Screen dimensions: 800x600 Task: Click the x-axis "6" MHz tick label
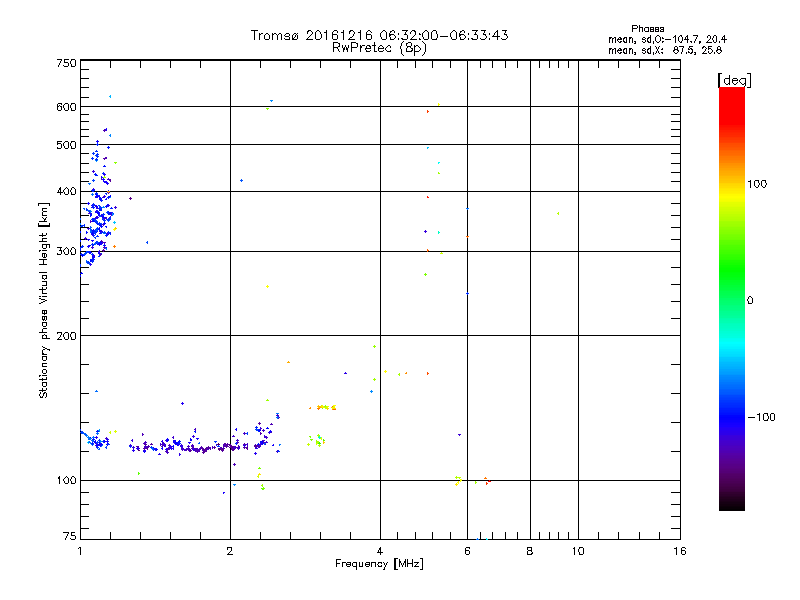pyautogui.click(x=467, y=551)
